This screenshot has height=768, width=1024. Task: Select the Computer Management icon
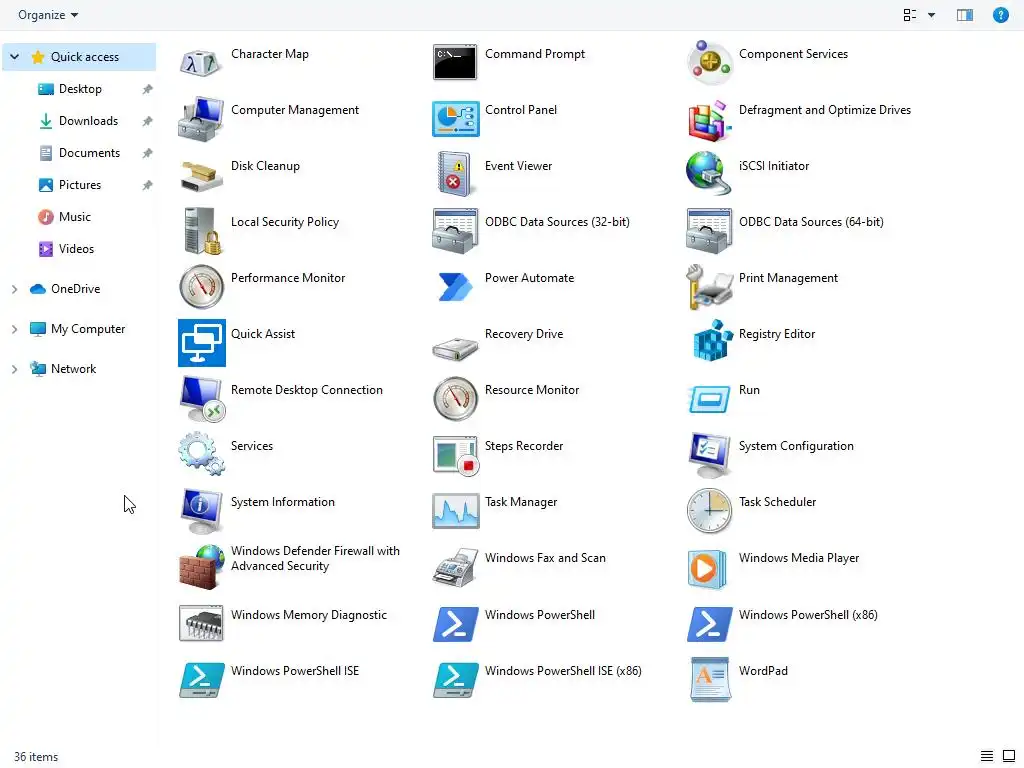point(201,119)
